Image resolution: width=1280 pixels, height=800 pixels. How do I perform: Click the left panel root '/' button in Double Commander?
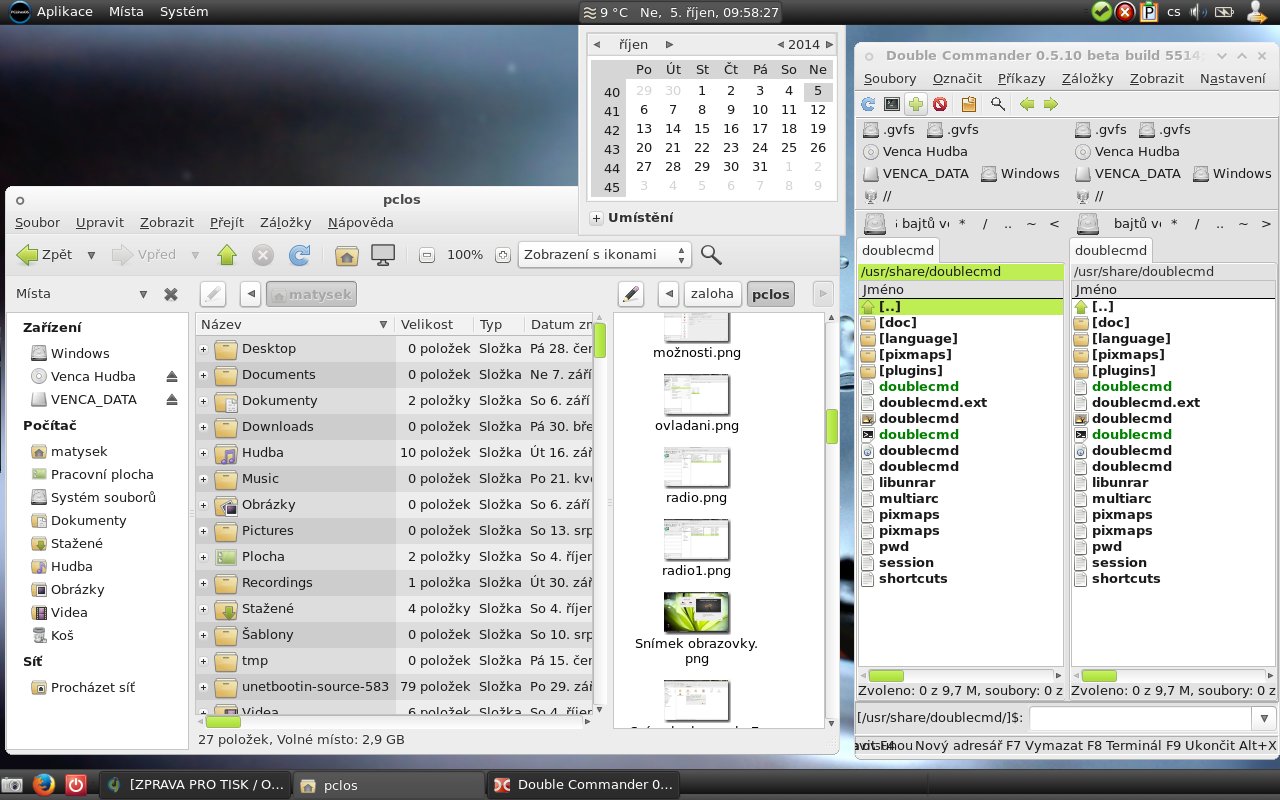click(x=985, y=224)
